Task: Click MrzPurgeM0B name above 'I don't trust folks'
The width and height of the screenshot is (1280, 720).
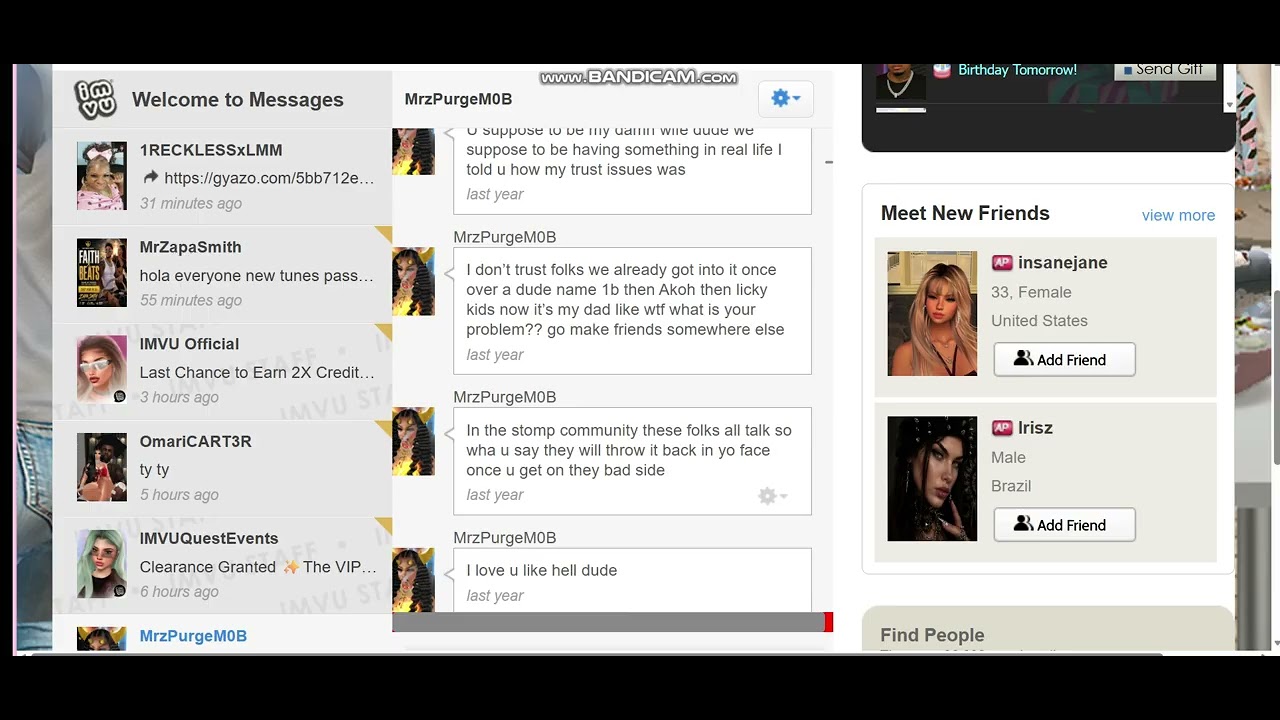Action: coord(505,237)
